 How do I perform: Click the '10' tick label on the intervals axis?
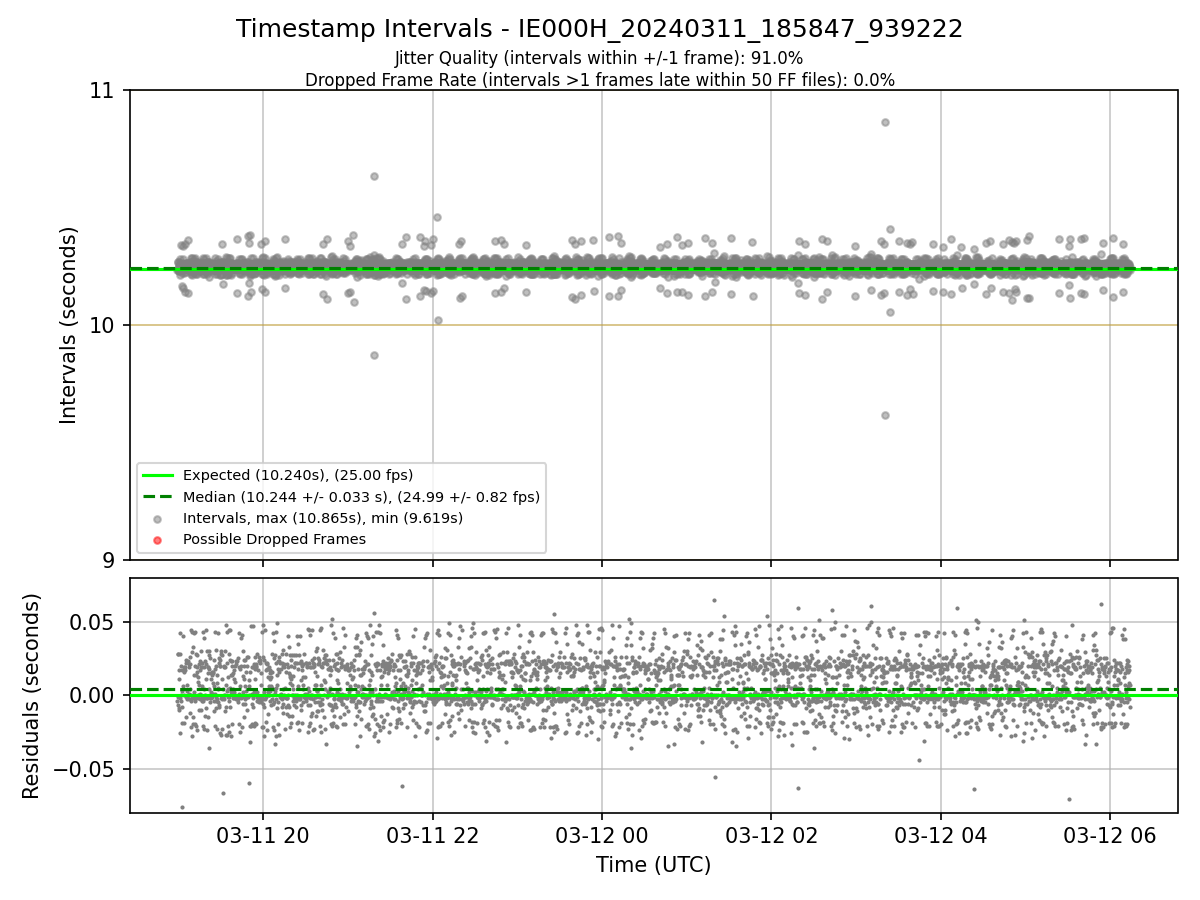[x=103, y=325]
